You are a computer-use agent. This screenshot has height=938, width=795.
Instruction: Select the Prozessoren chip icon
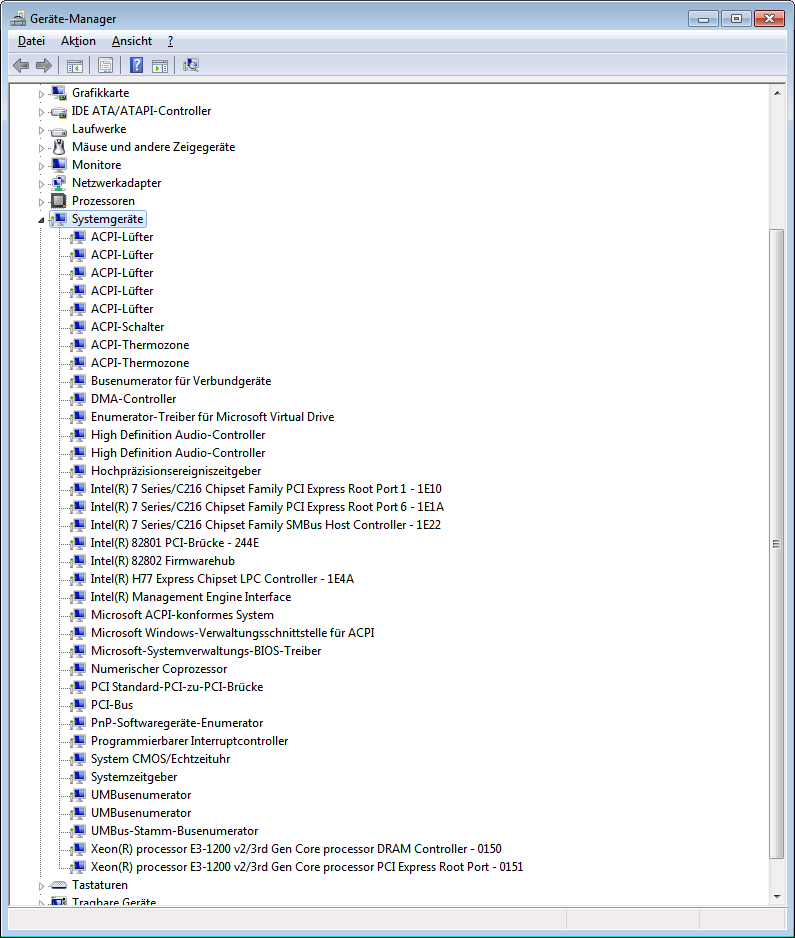pyautogui.click(x=59, y=201)
